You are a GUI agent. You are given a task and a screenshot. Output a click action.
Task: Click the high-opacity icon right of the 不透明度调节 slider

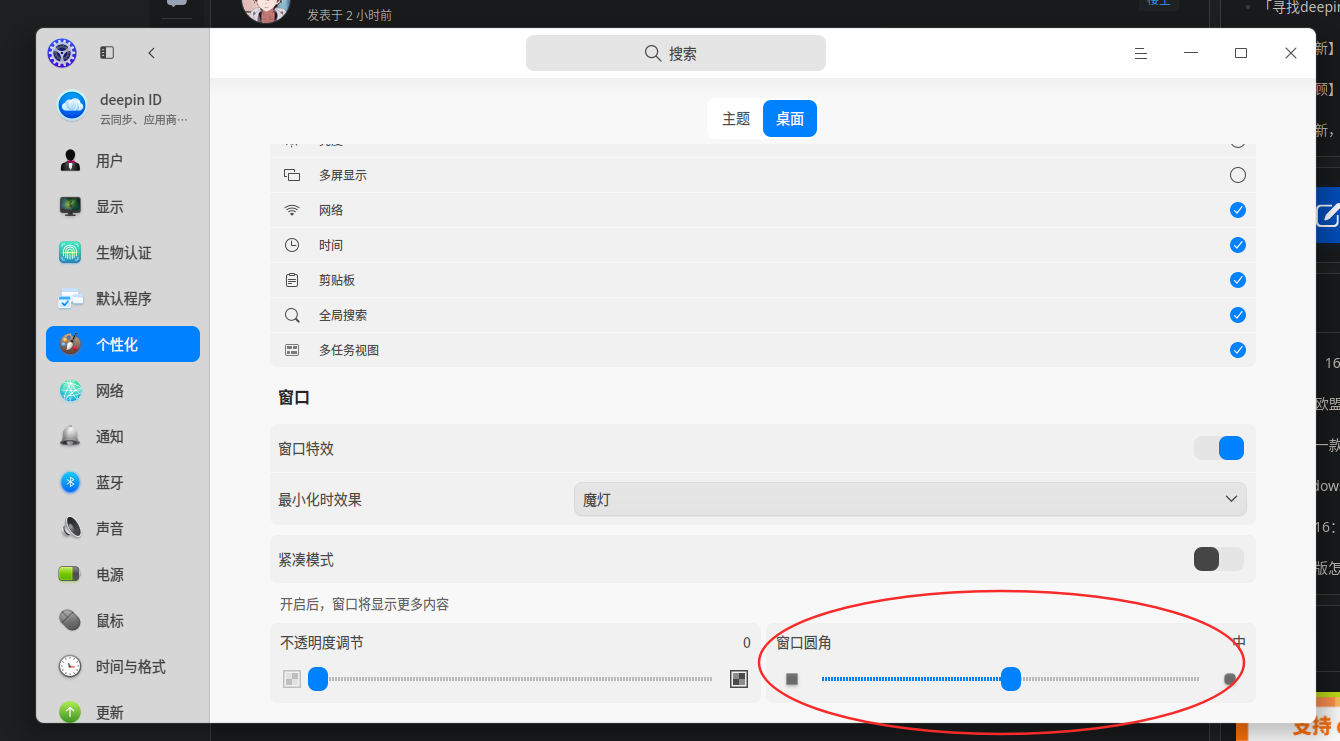click(739, 679)
